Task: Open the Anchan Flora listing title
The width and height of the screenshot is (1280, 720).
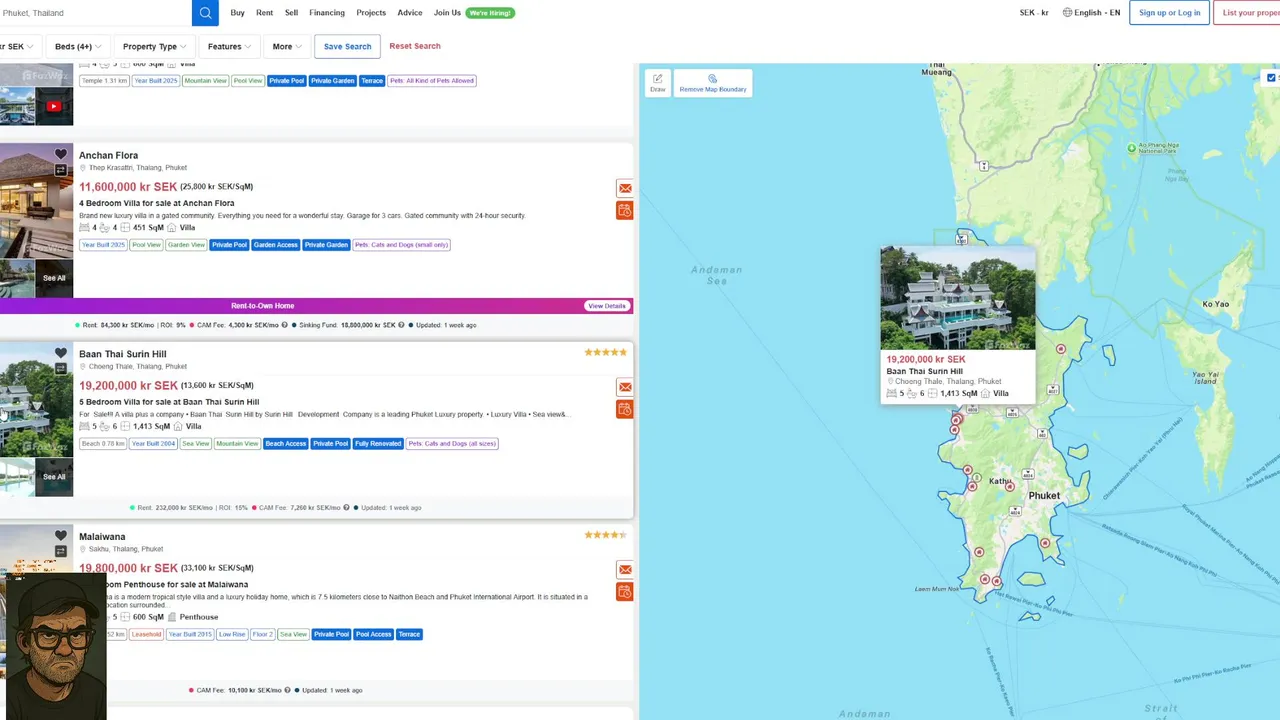Action: pyautogui.click(x=109, y=155)
